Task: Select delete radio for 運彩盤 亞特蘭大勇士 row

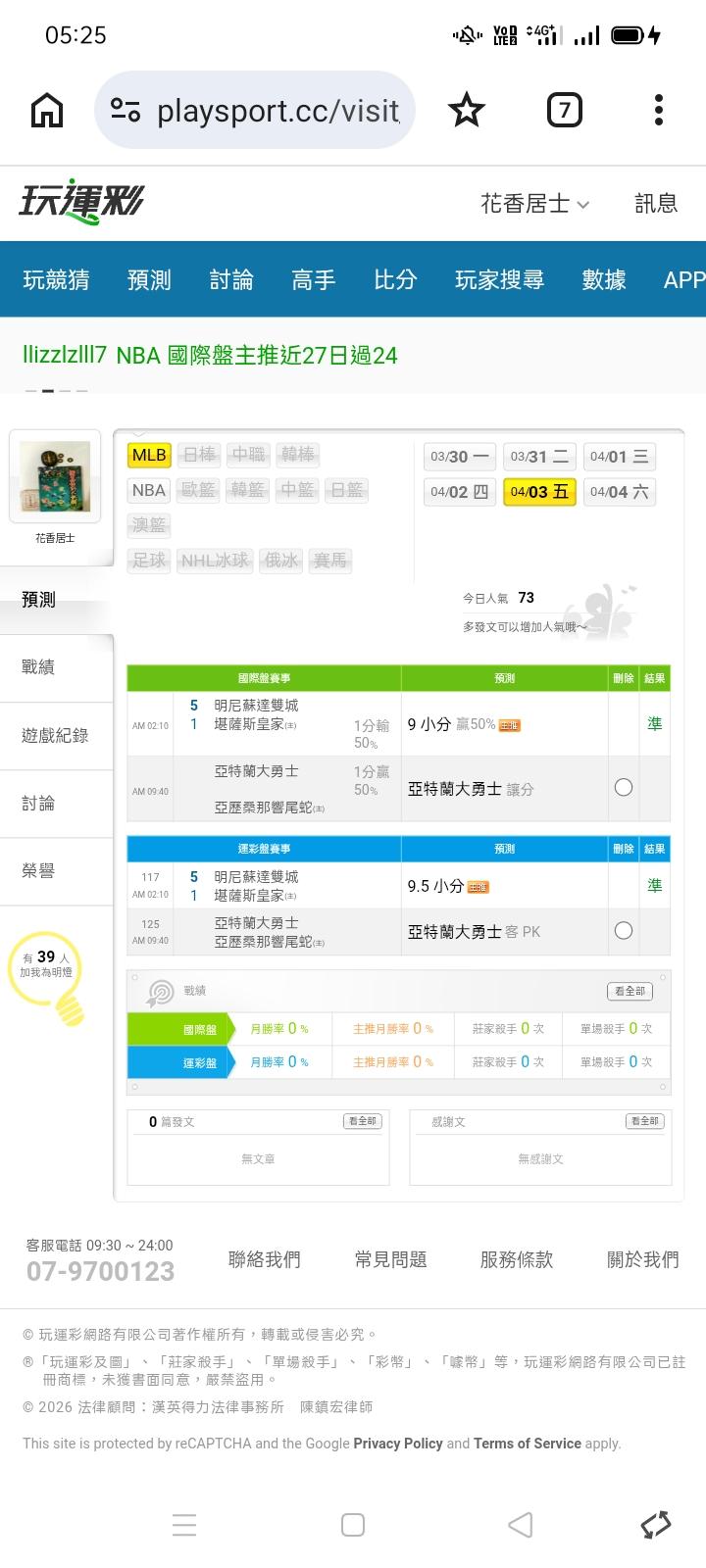Action: [x=623, y=931]
